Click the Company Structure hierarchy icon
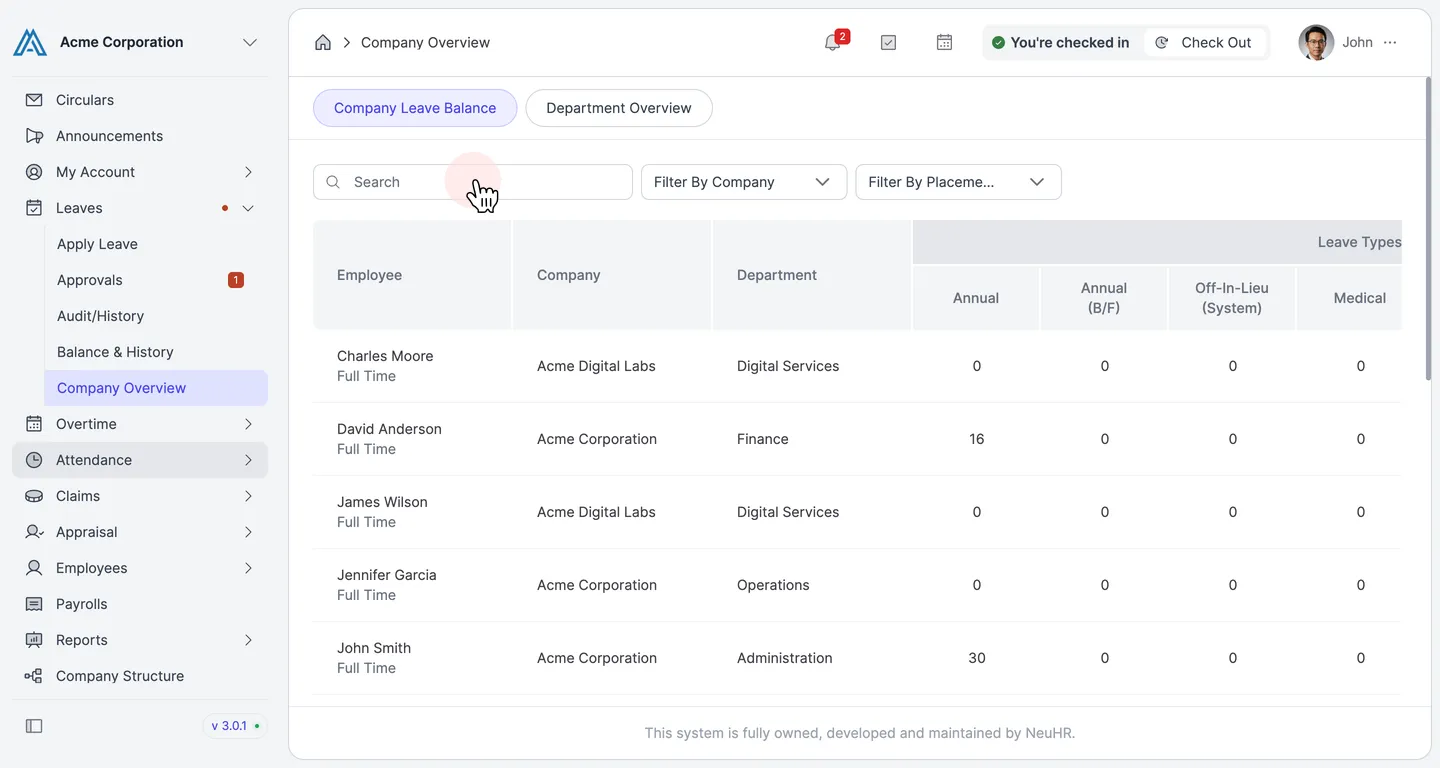 [x=34, y=676]
